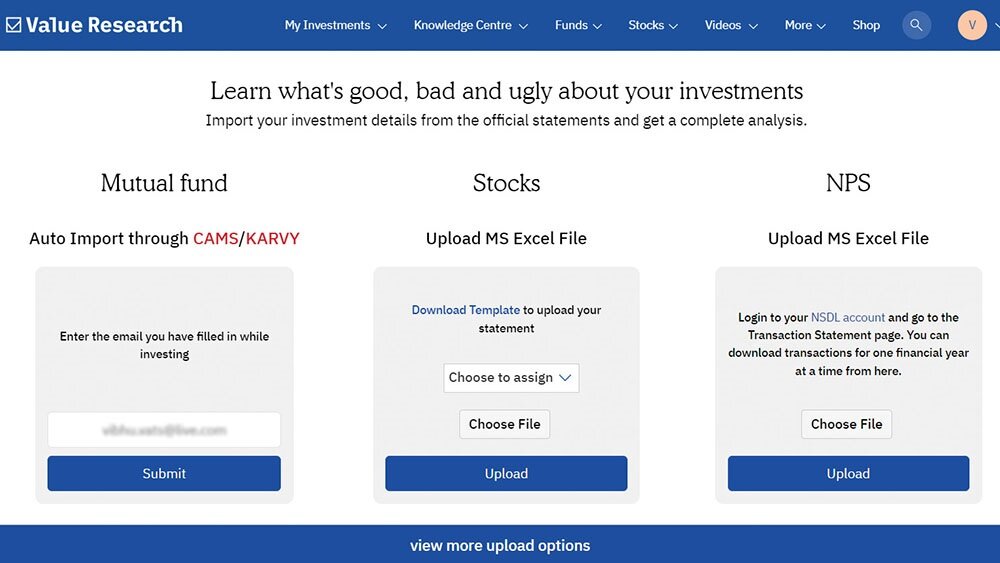The height and width of the screenshot is (563, 1000).
Task: Click the CAMS link
Action: tap(215, 238)
